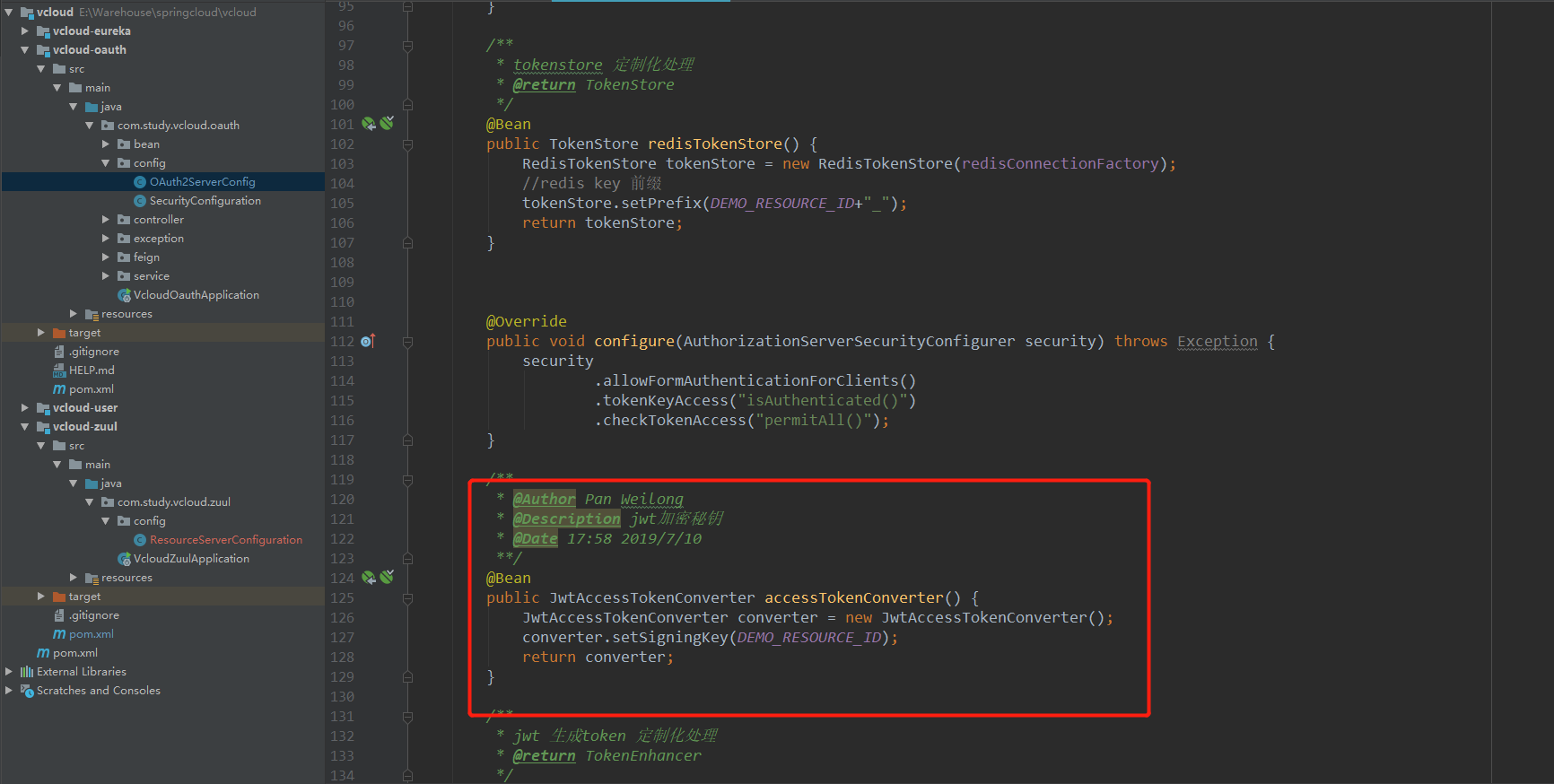Image resolution: width=1554 pixels, height=784 pixels.
Task: Expand the vcloud-eureka module
Action: click(25, 31)
